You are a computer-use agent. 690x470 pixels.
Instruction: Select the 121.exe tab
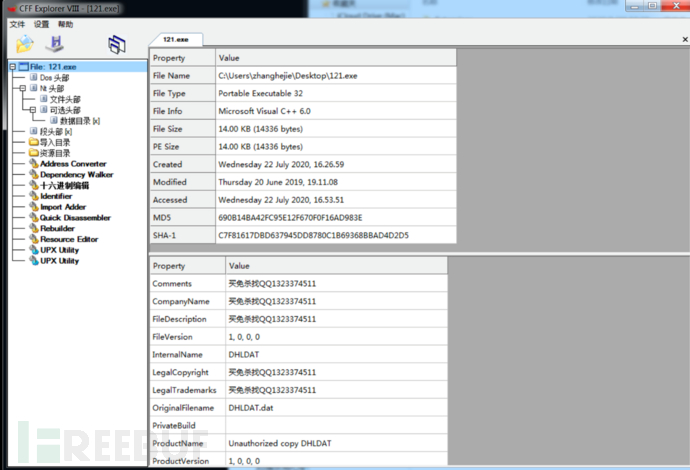coord(176,39)
